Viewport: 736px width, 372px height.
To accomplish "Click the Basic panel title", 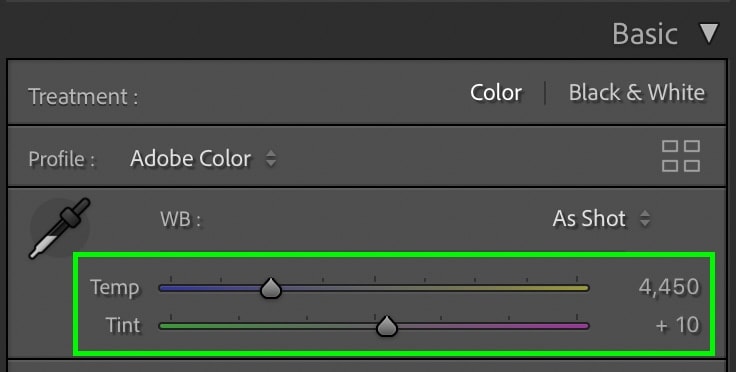I will [645, 34].
